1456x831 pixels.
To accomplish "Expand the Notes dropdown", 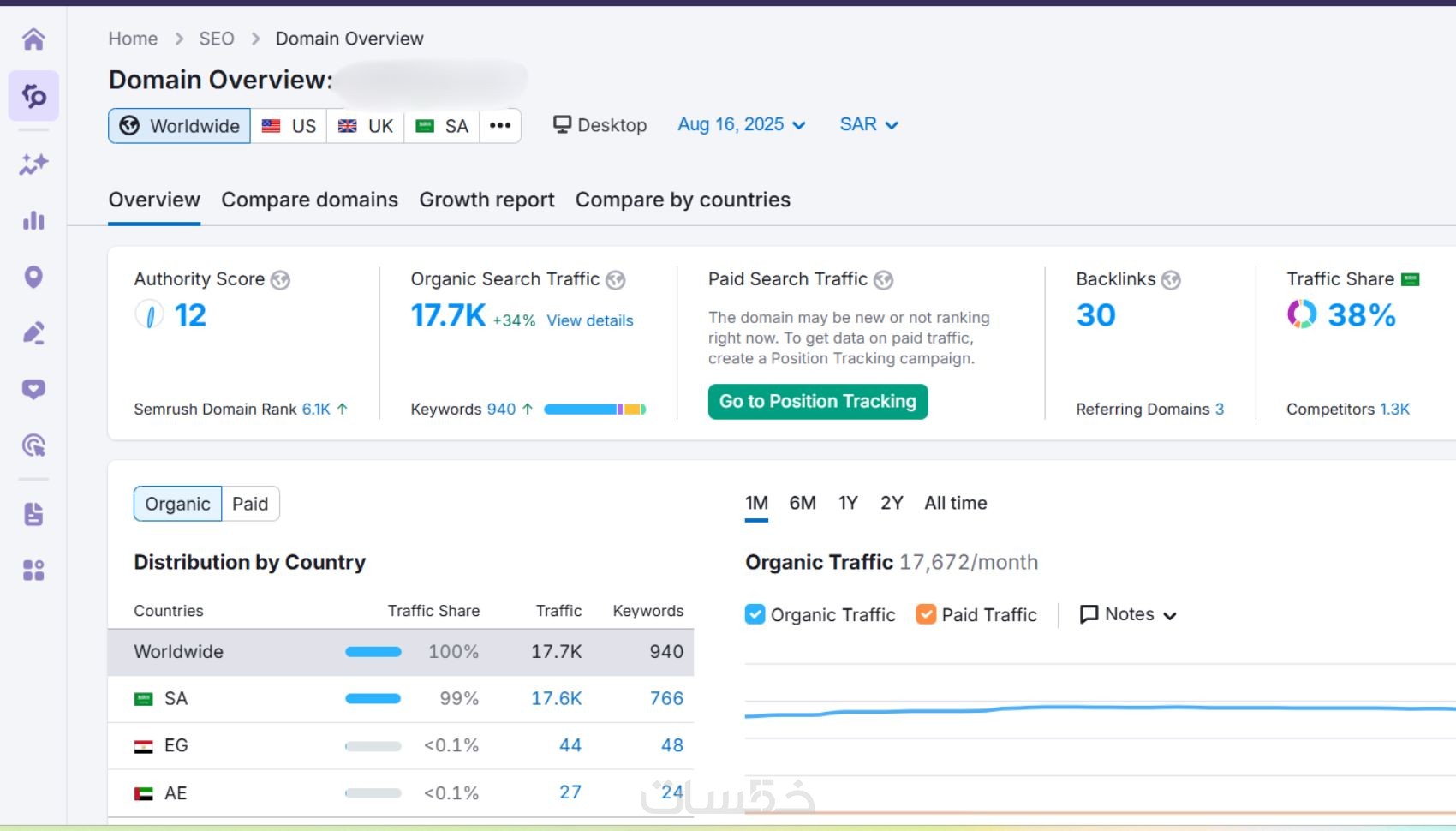I will pos(1129,614).
